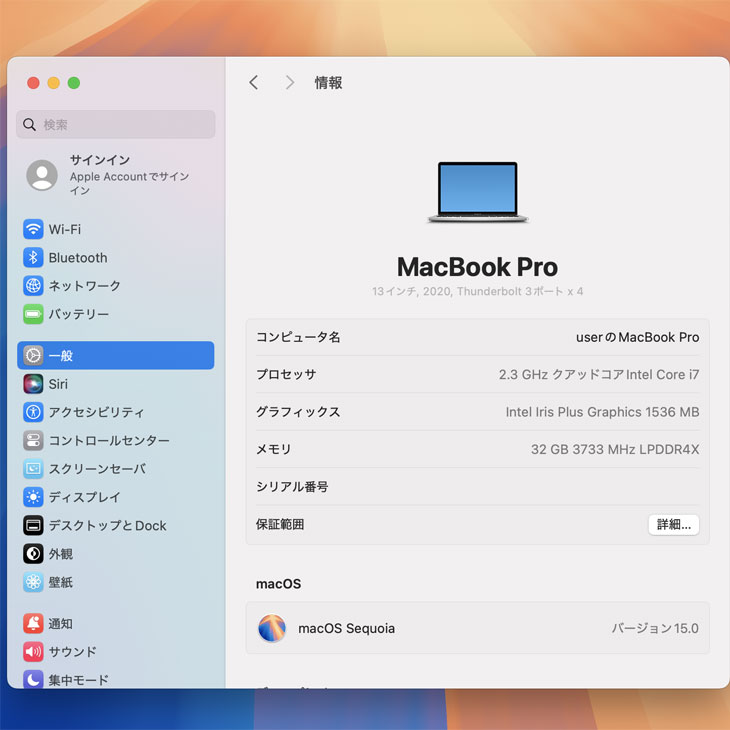Open スクリーンセーバ settings
The height and width of the screenshot is (730, 730).
[97, 469]
